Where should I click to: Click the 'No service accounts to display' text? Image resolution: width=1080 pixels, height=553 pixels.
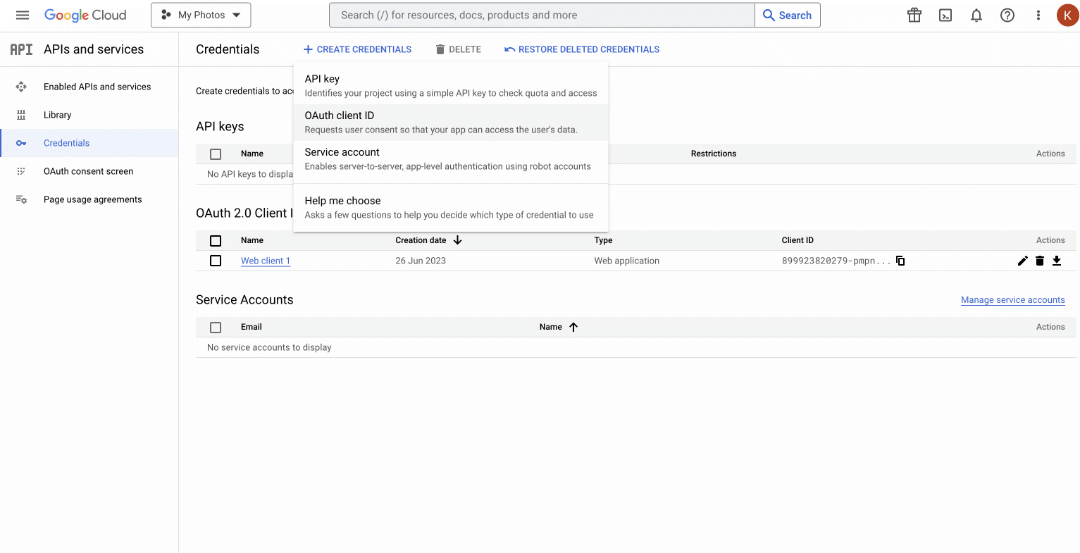tap(269, 348)
